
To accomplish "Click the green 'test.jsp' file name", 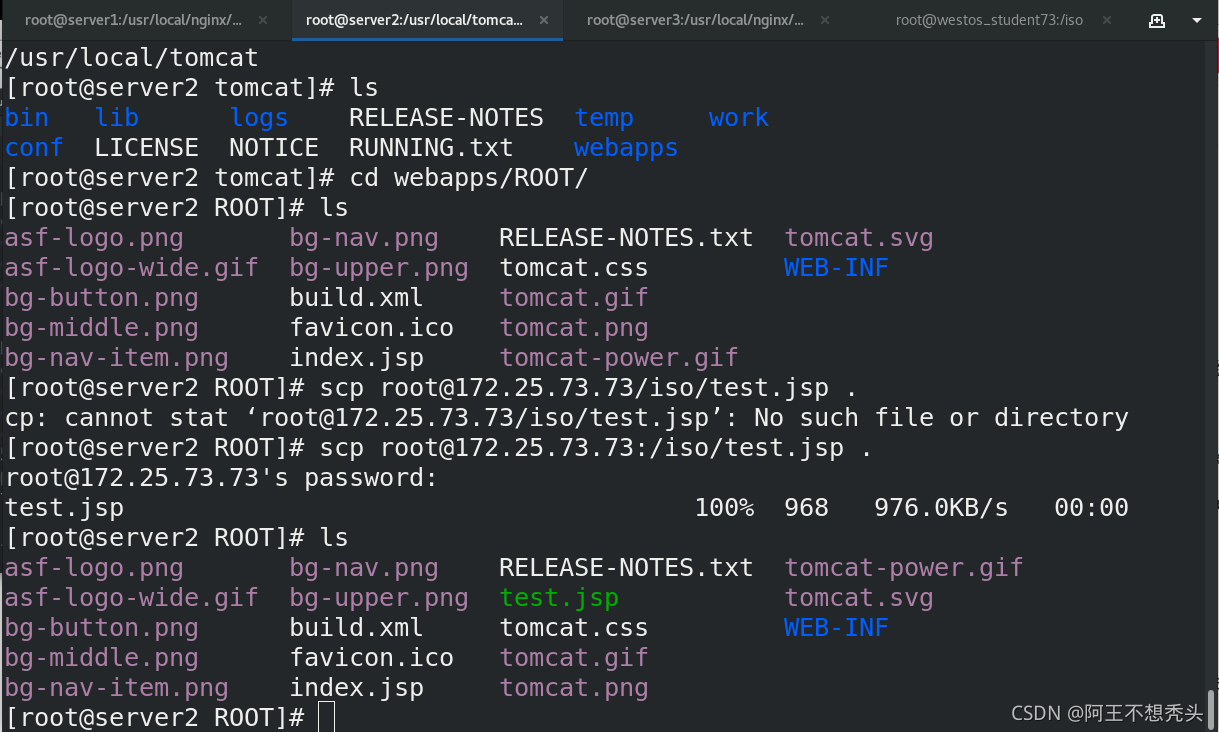I will click(559, 598).
